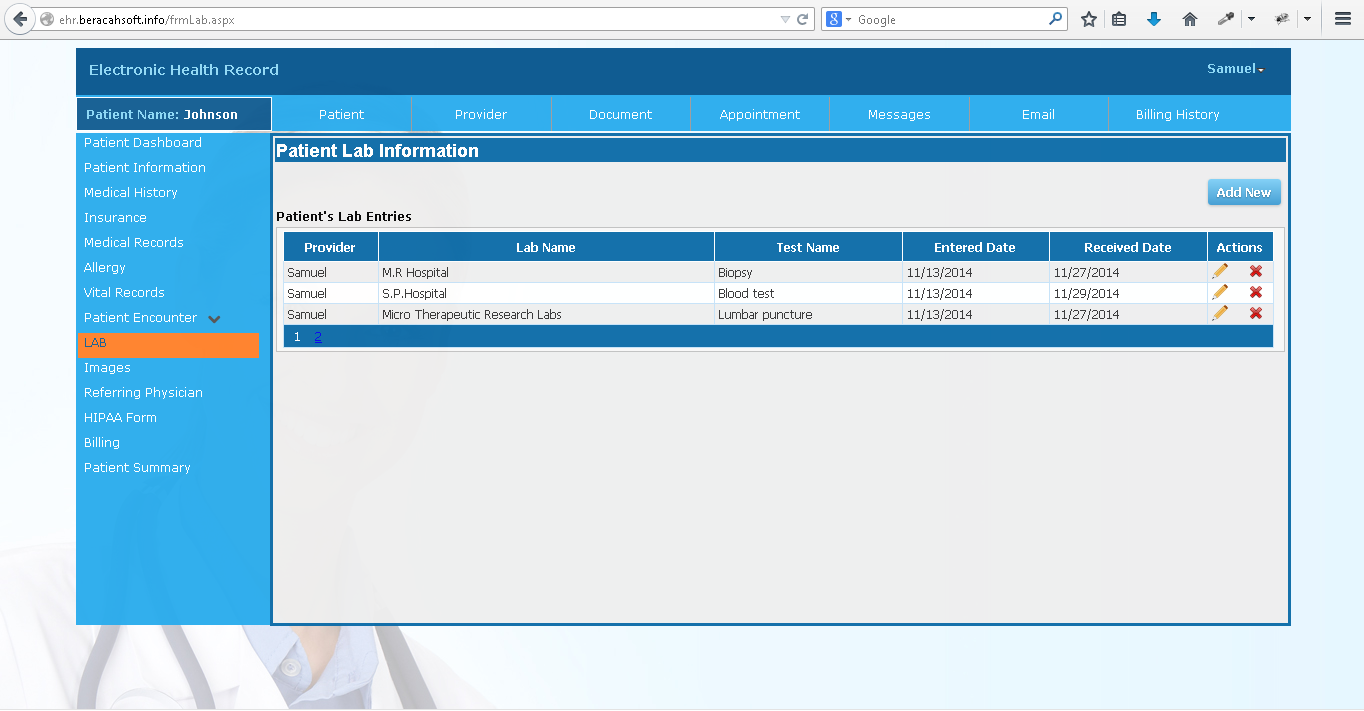Edit the Blood test entry pencil icon
This screenshot has width=1364, height=711.
(x=1220, y=292)
